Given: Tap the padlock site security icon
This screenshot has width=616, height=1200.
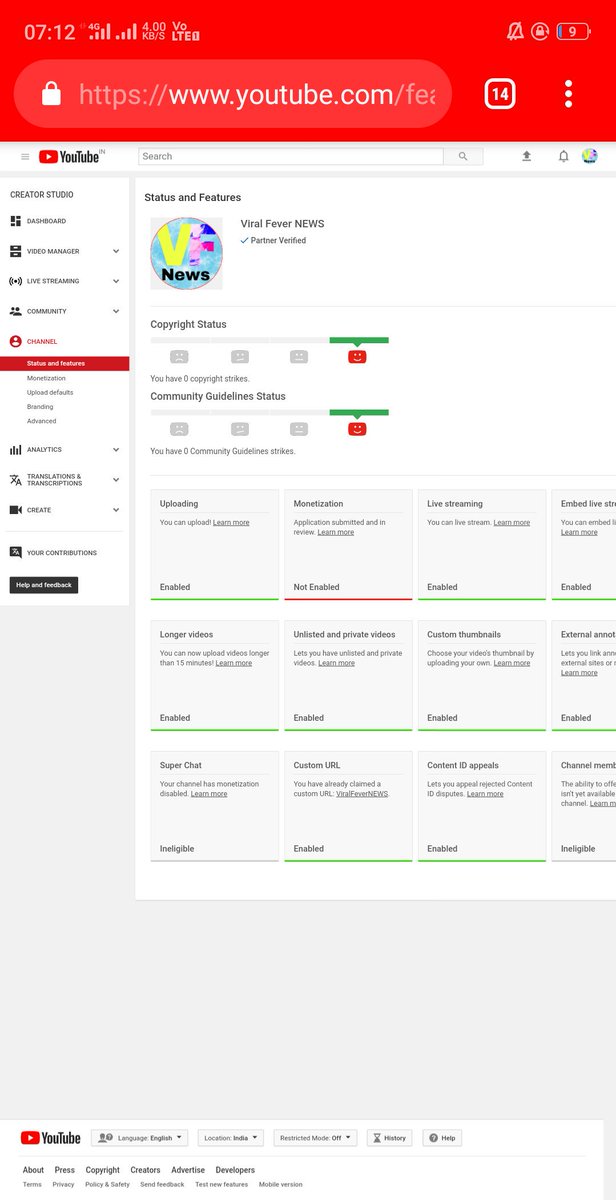Looking at the screenshot, I should [x=51, y=94].
